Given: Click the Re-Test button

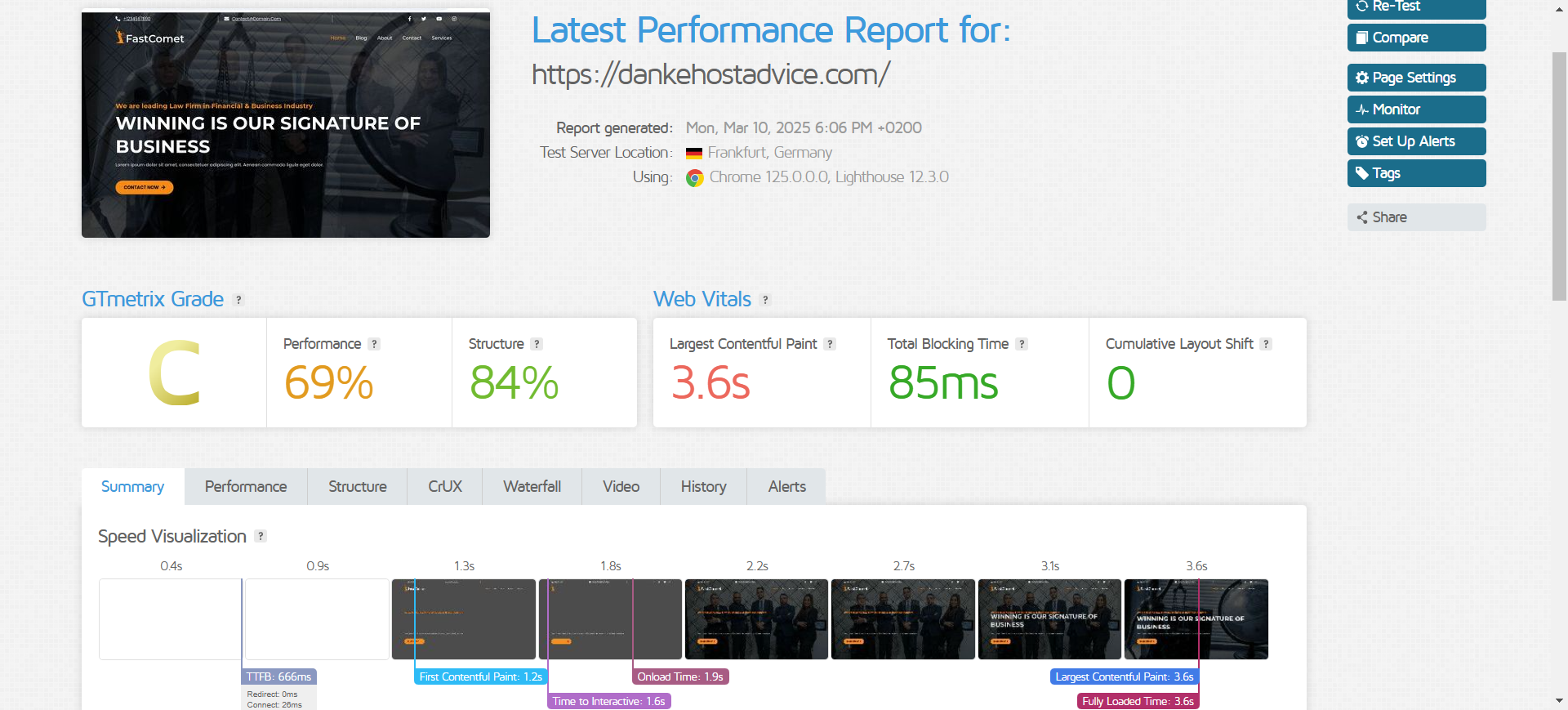Looking at the screenshot, I should click(x=1416, y=8).
